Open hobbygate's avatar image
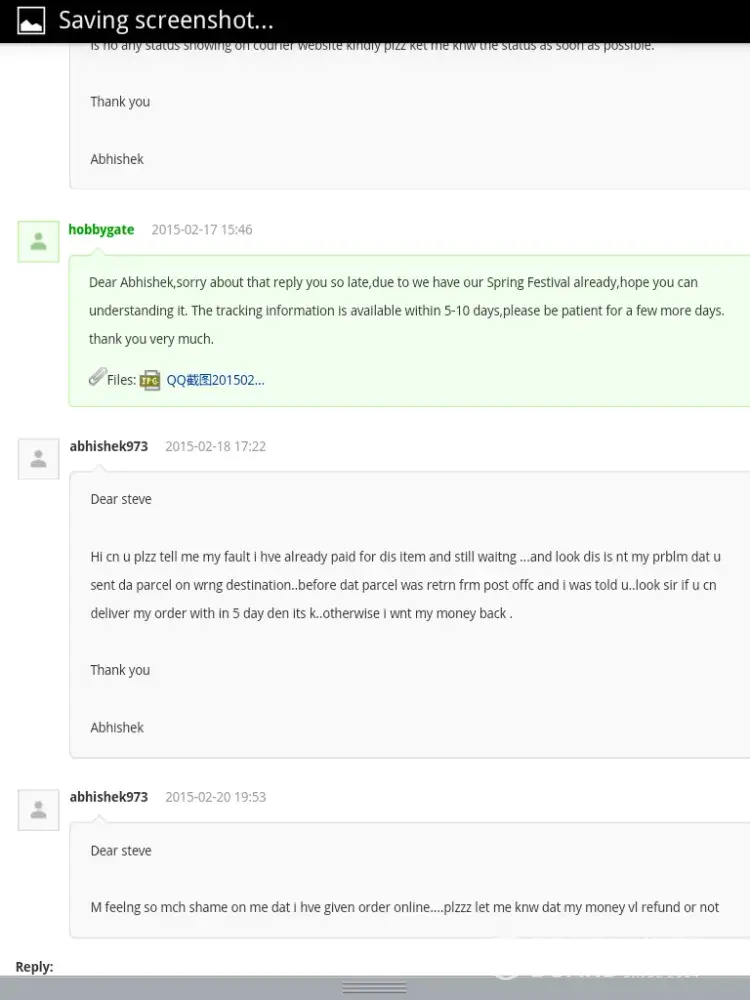Screen dimensions: 750x1000 38,241
